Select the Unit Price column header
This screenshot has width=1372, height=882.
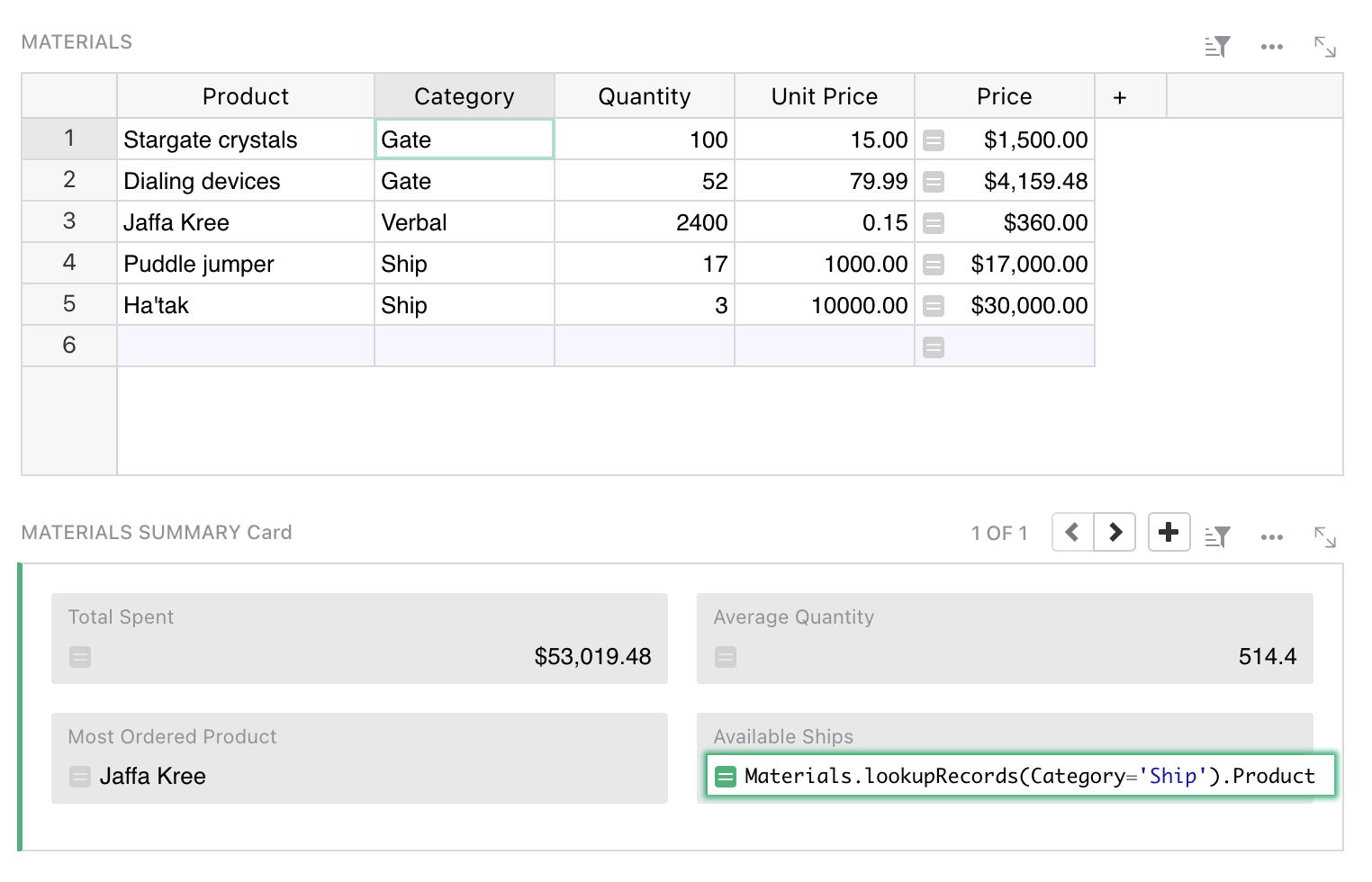tap(824, 95)
